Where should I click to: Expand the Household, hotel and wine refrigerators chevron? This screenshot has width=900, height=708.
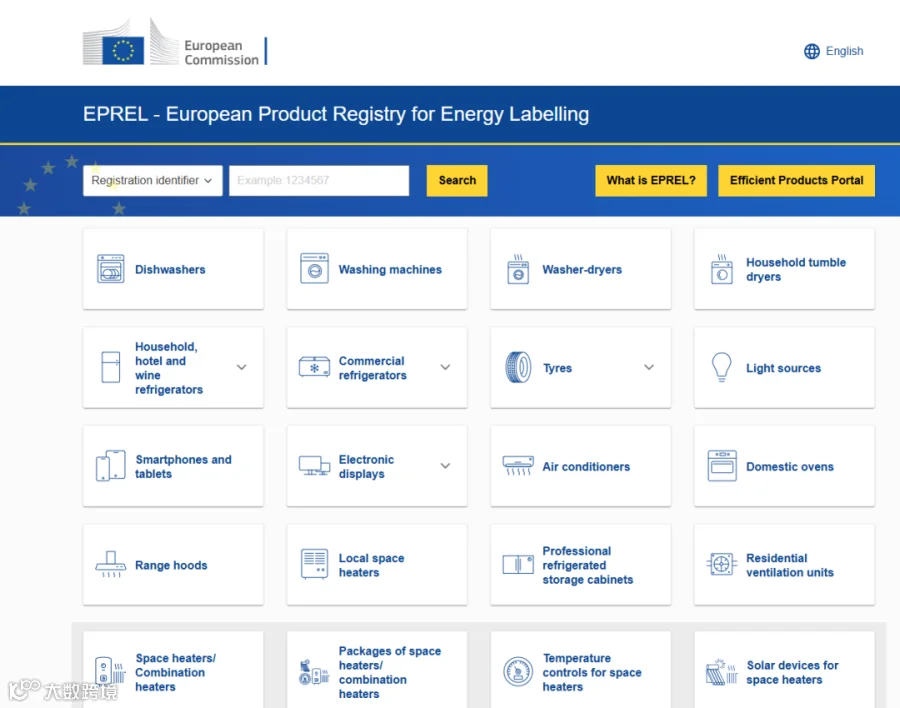click(242, 367)
